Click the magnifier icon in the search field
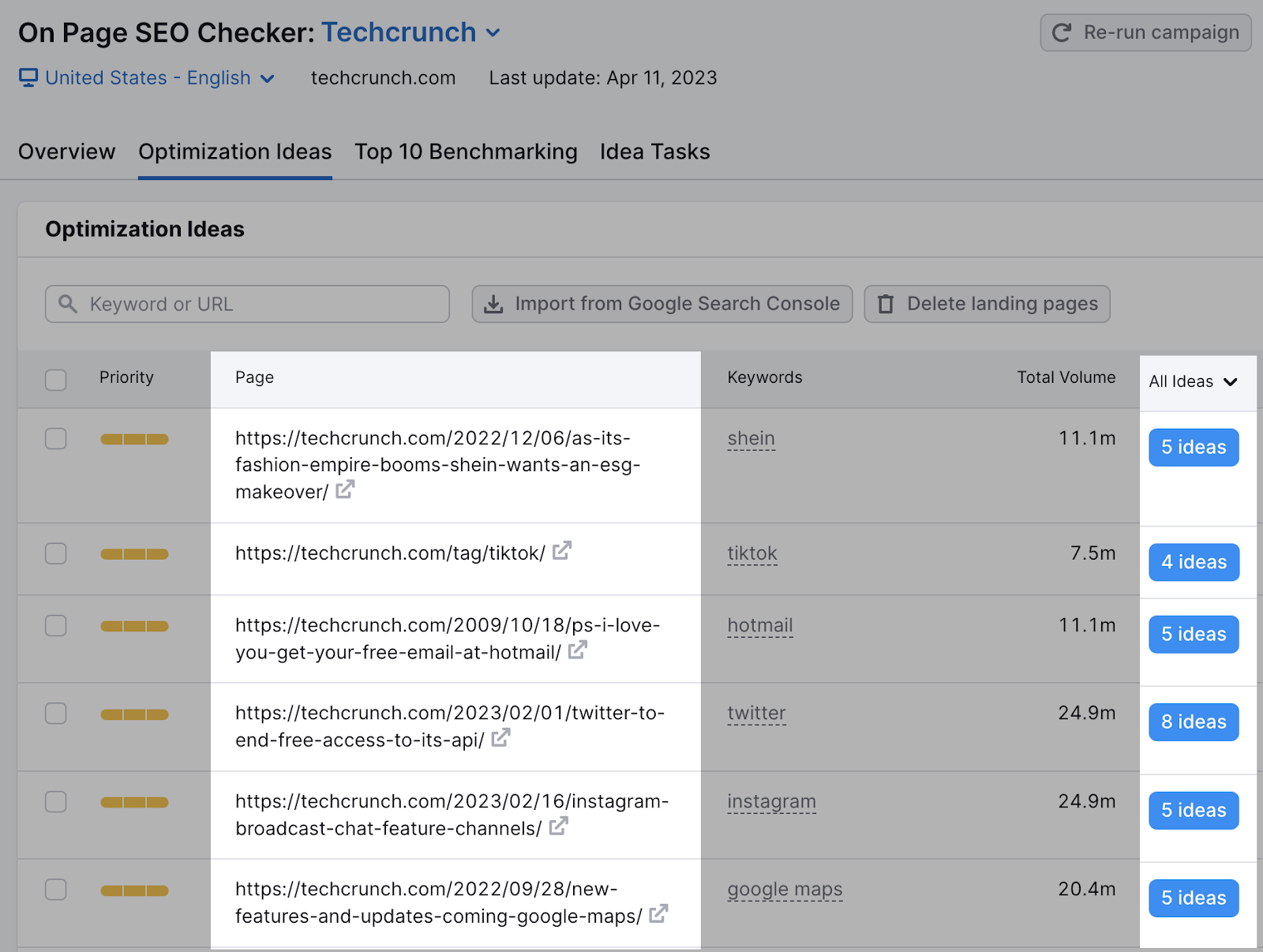The width and height of the screenshot is (1263, 952). tap(68, 304)
